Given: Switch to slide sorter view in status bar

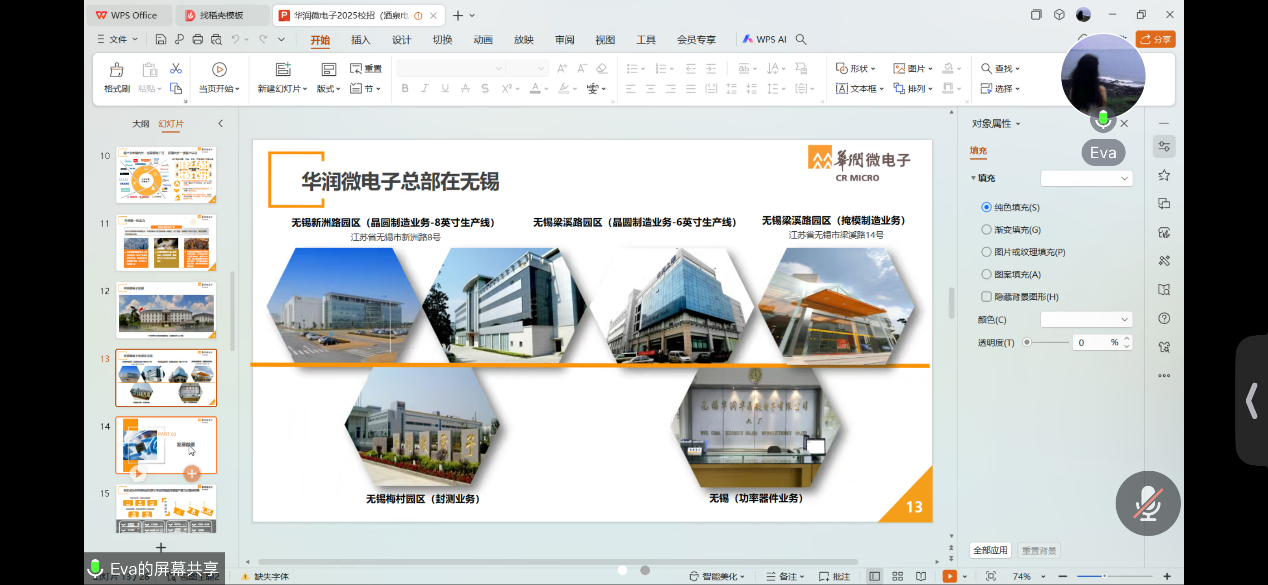Looking at the screenshot, I should (x=898, y=576).
